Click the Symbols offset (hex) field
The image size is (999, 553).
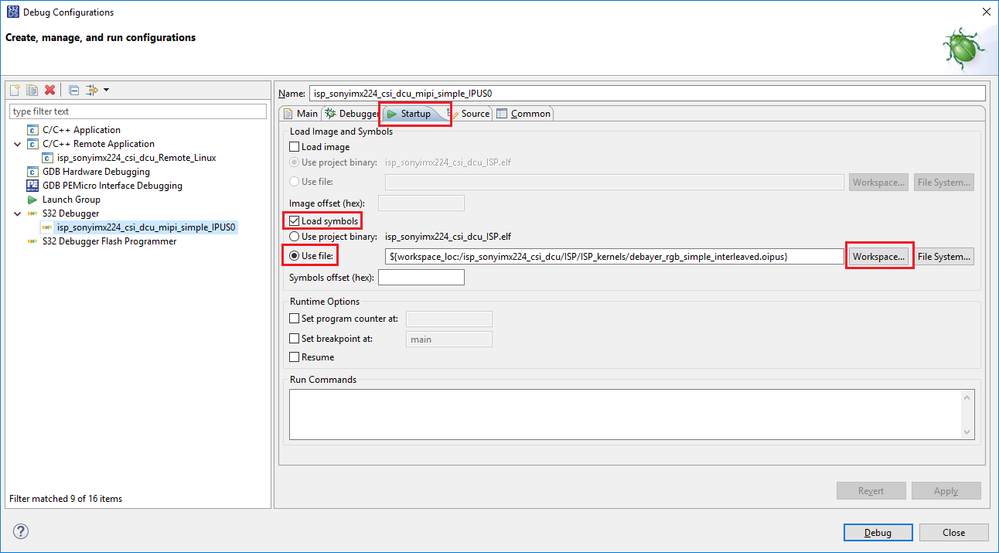[x=421, y=278]
